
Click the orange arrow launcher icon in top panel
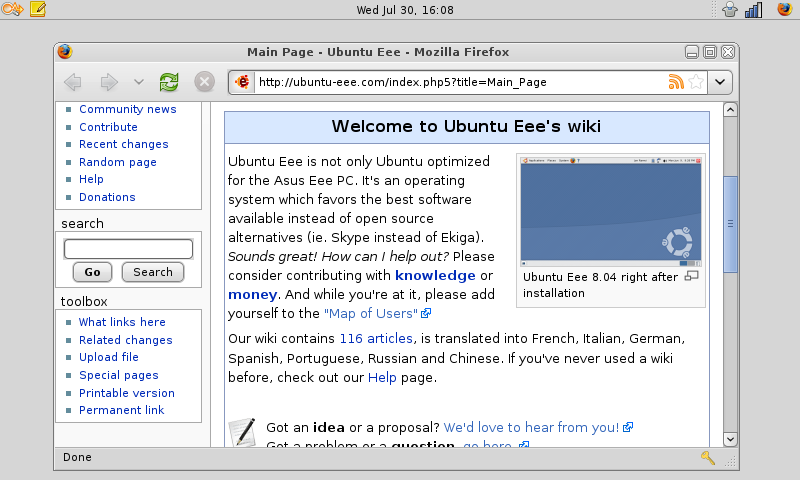click(x=12, y=9)
